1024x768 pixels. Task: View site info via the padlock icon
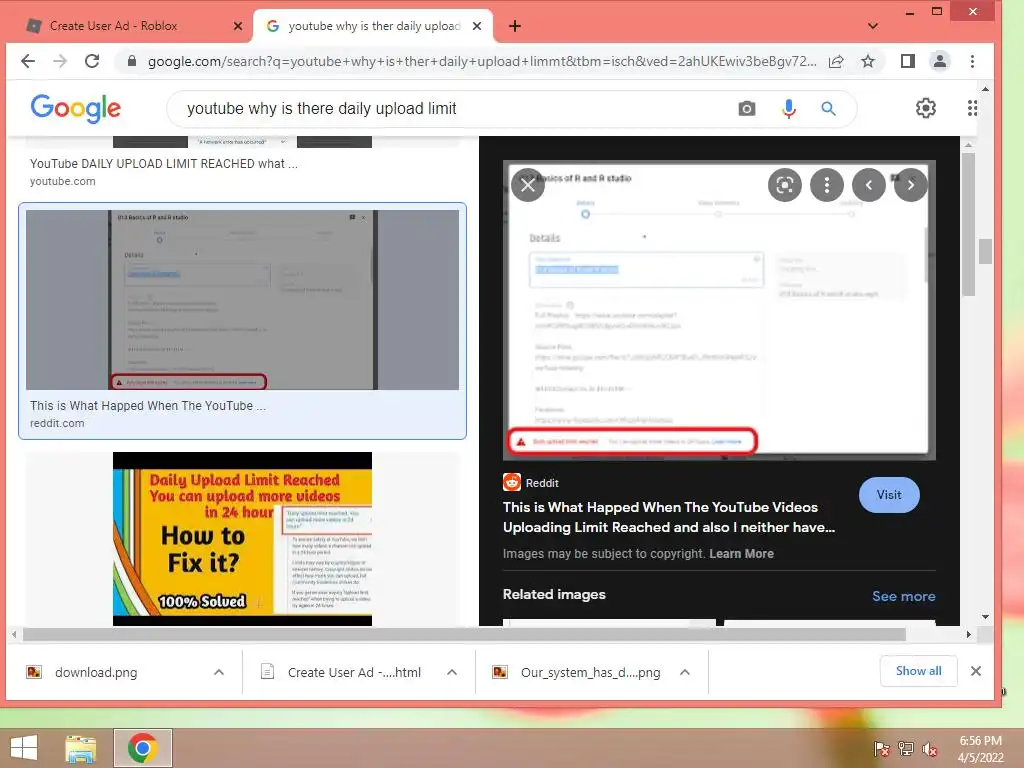pos(132,61)
